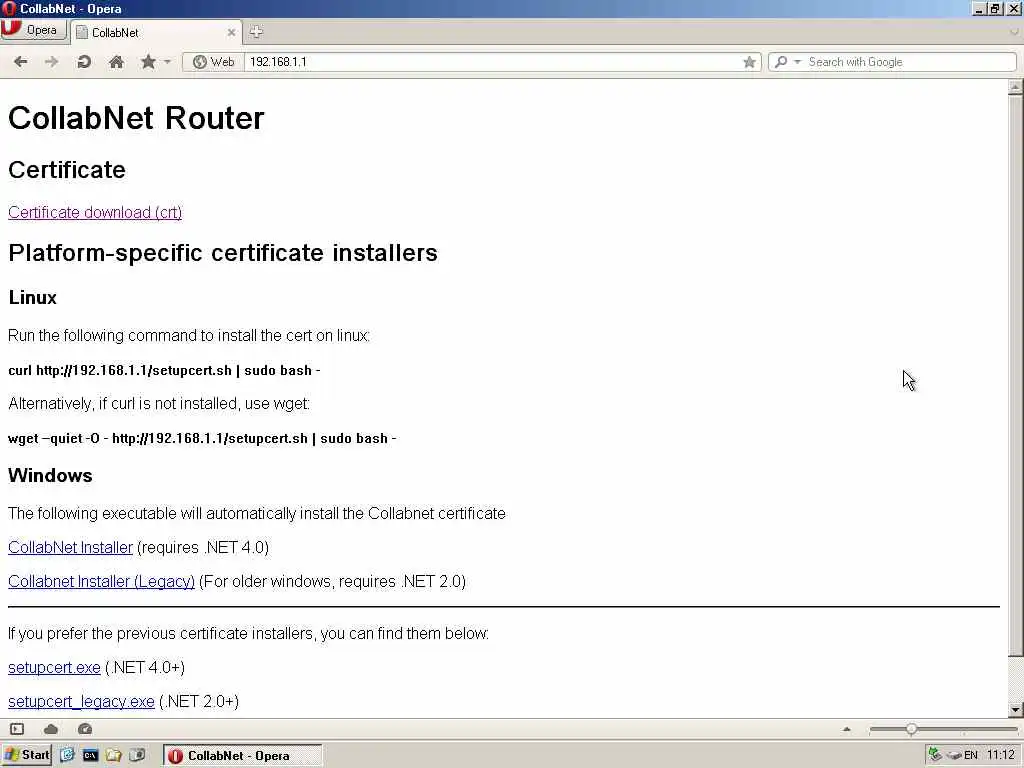Click the vertical scrollbar down arrow
The width and height of the screenshot is (1024, 768).
tap(1015, 709)
